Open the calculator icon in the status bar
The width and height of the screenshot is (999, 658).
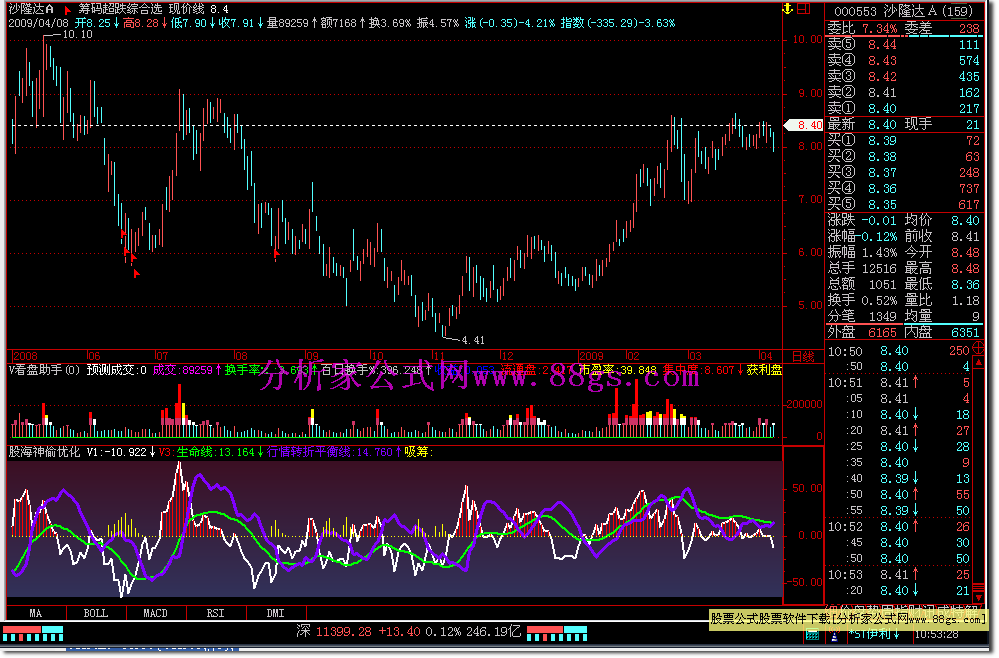click(x=812, y=634)
